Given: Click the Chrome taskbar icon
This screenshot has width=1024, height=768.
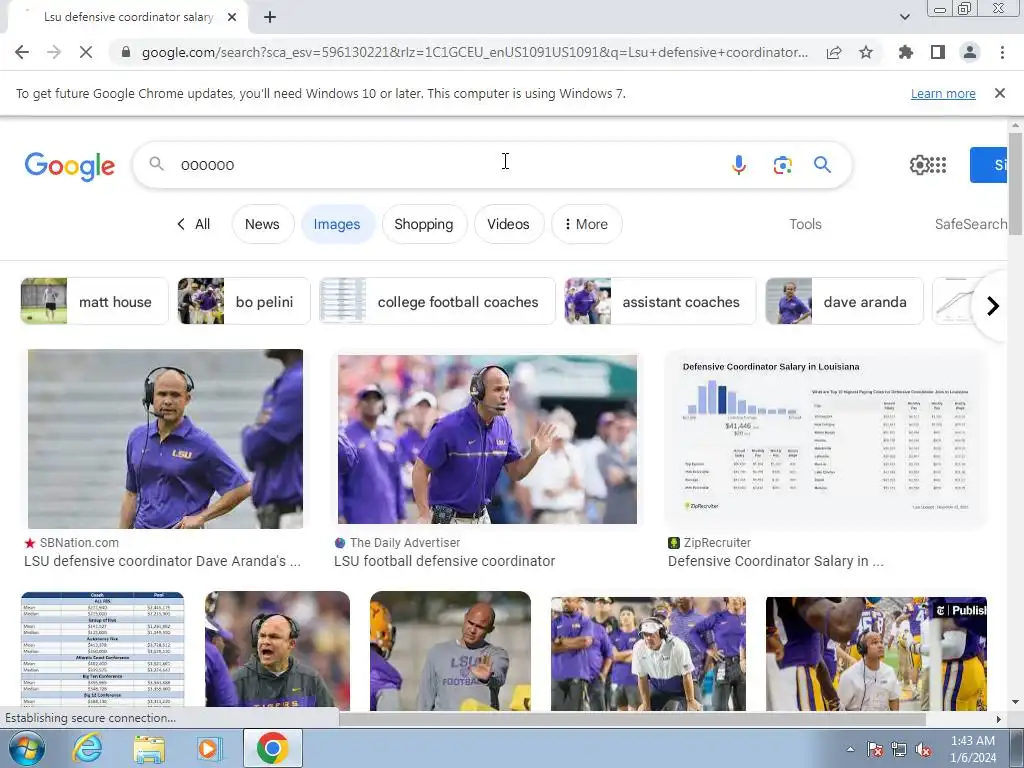Looking at the screenshot, I should click(x=272, y=748).
